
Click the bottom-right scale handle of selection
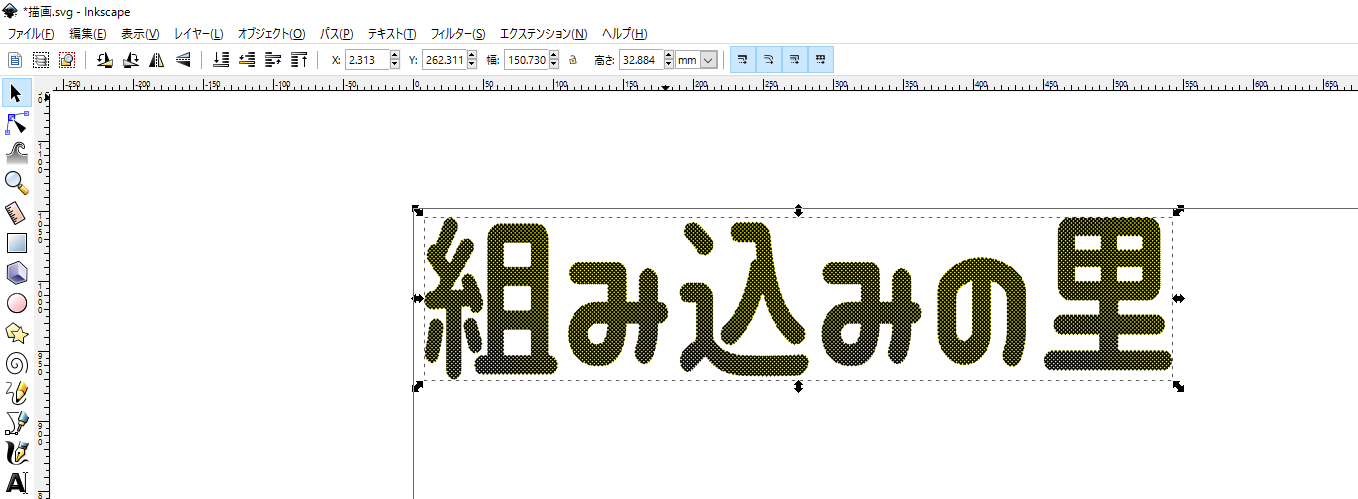point(1179,386)
